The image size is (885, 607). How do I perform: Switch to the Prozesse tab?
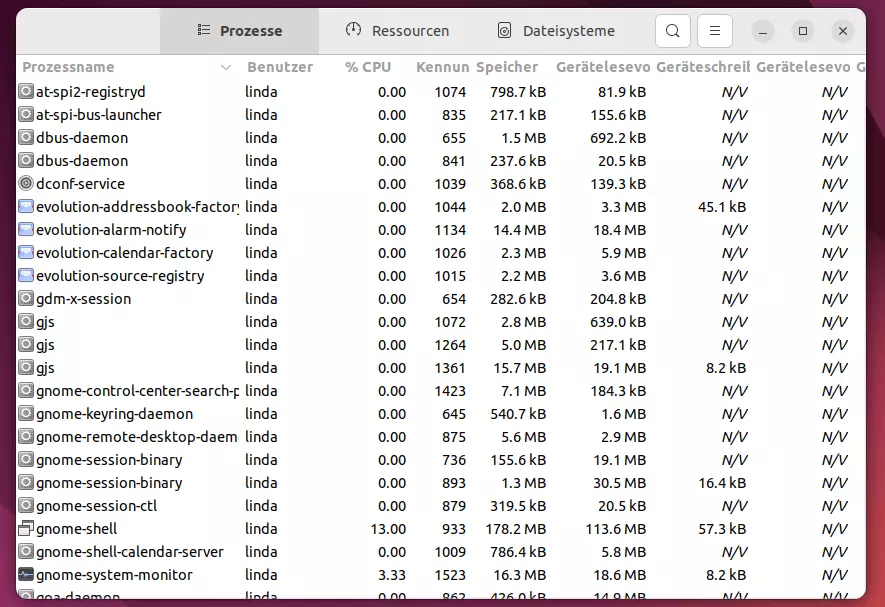[239, 31]
